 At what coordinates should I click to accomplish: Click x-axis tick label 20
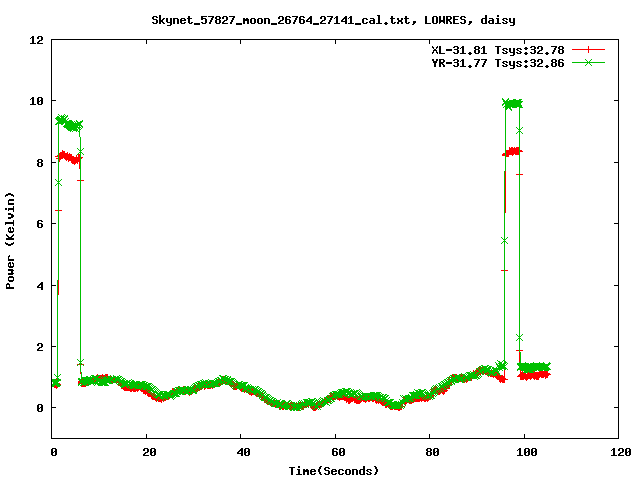point(149,452)
